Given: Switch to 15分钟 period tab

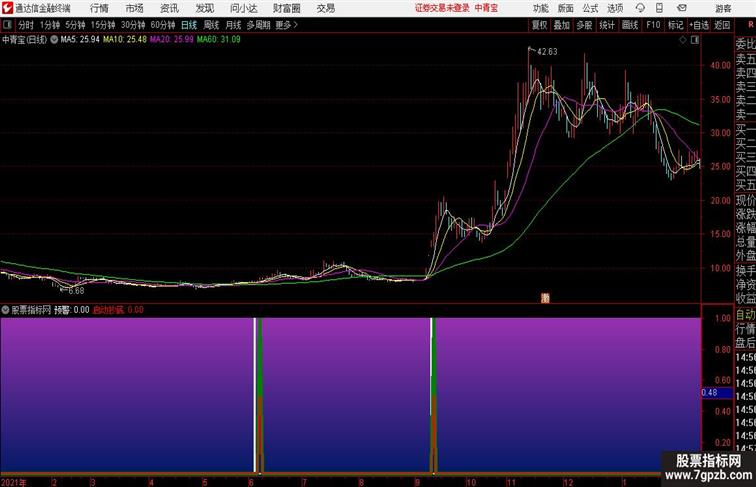Looking at the screenshot, I should pos(103,25).
